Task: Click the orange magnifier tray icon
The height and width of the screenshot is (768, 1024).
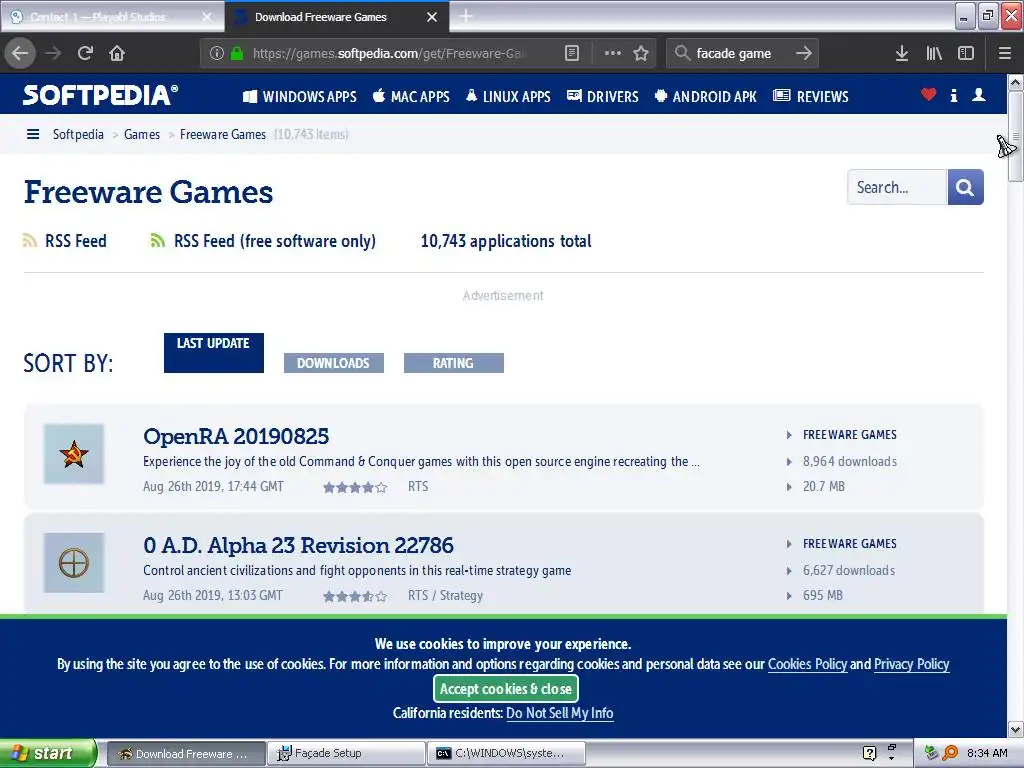Action: tap(950, 753)
